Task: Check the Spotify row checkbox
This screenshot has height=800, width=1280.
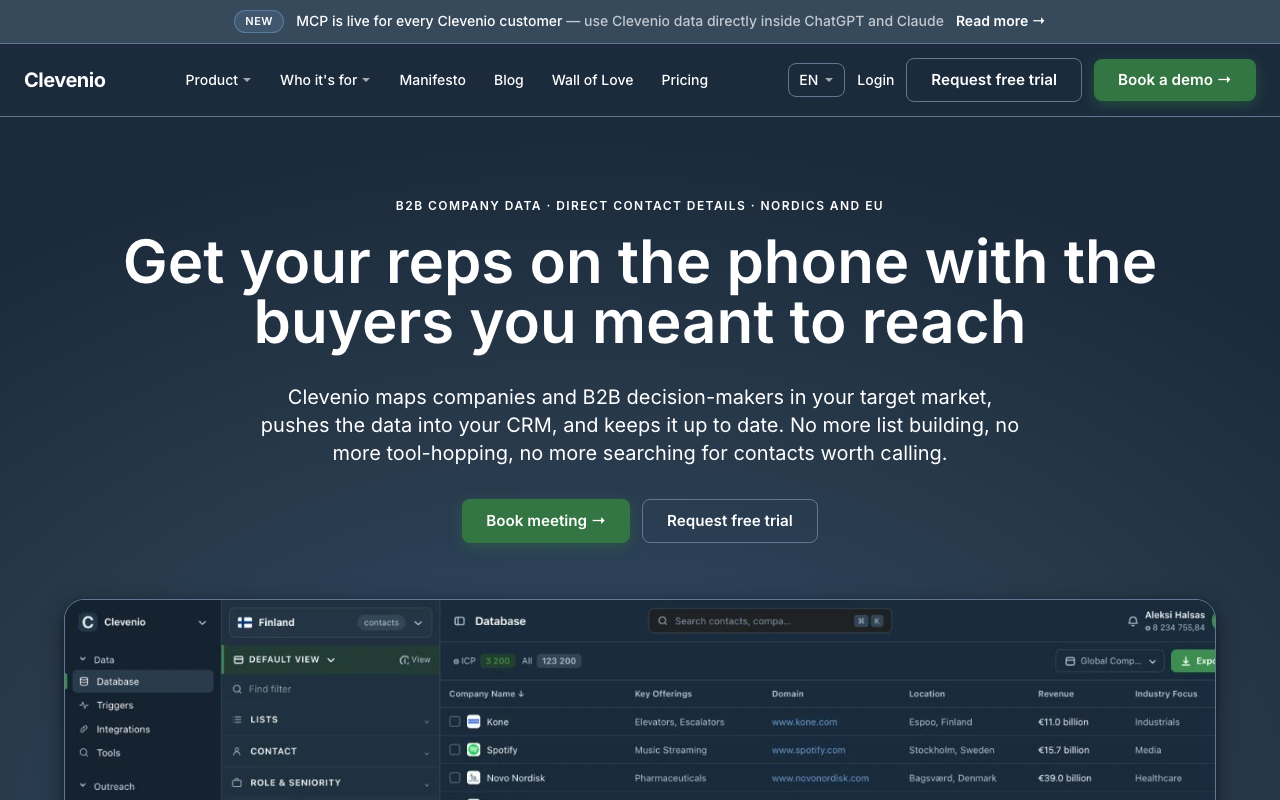Action: tap(455, 750)
